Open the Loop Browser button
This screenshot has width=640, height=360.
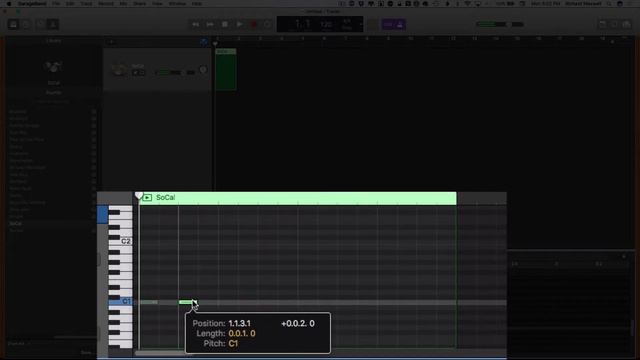coord(614,24)
